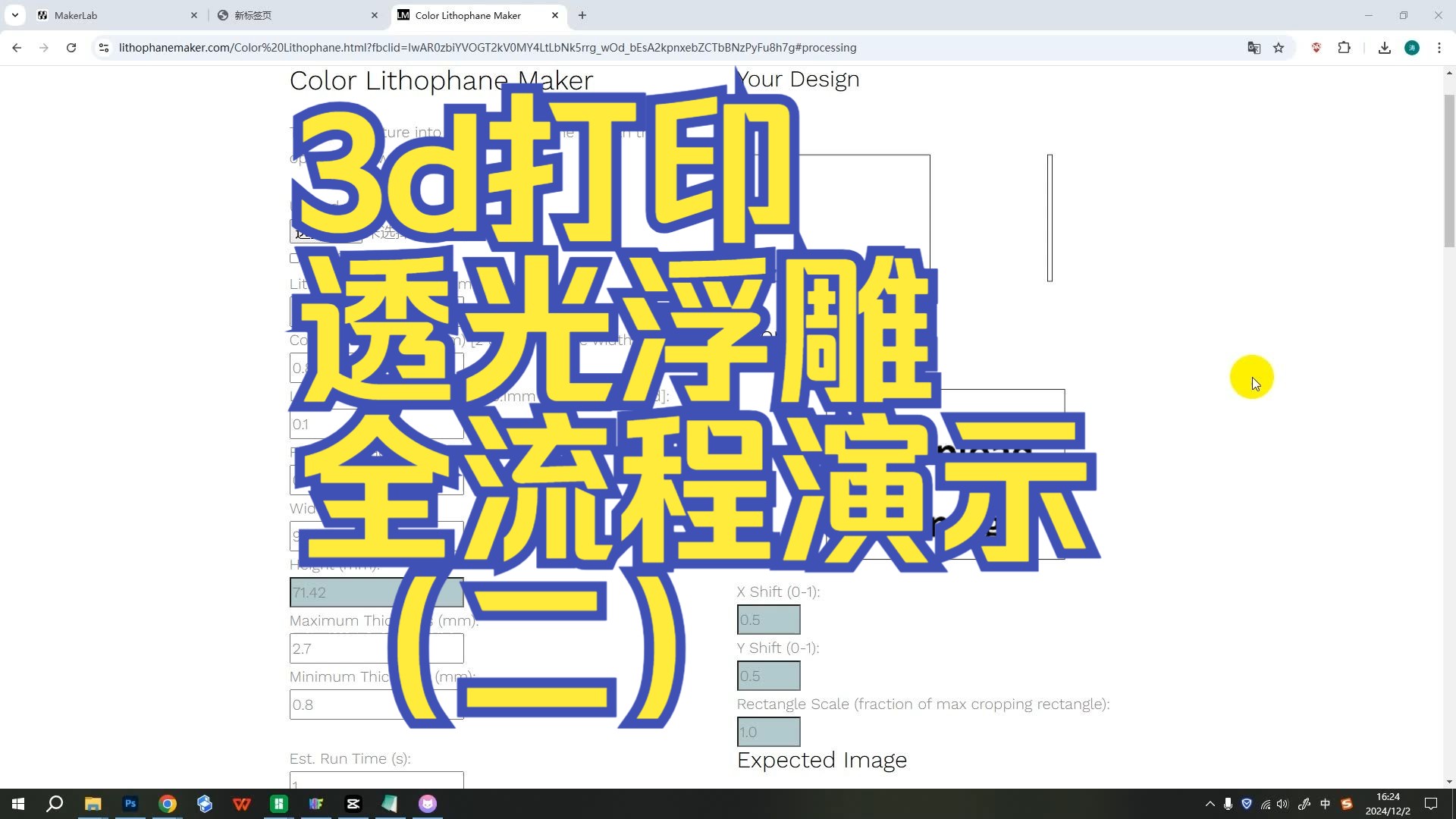Click the browser download icon
This screenshot has height=819, width=1456.
1385,47
